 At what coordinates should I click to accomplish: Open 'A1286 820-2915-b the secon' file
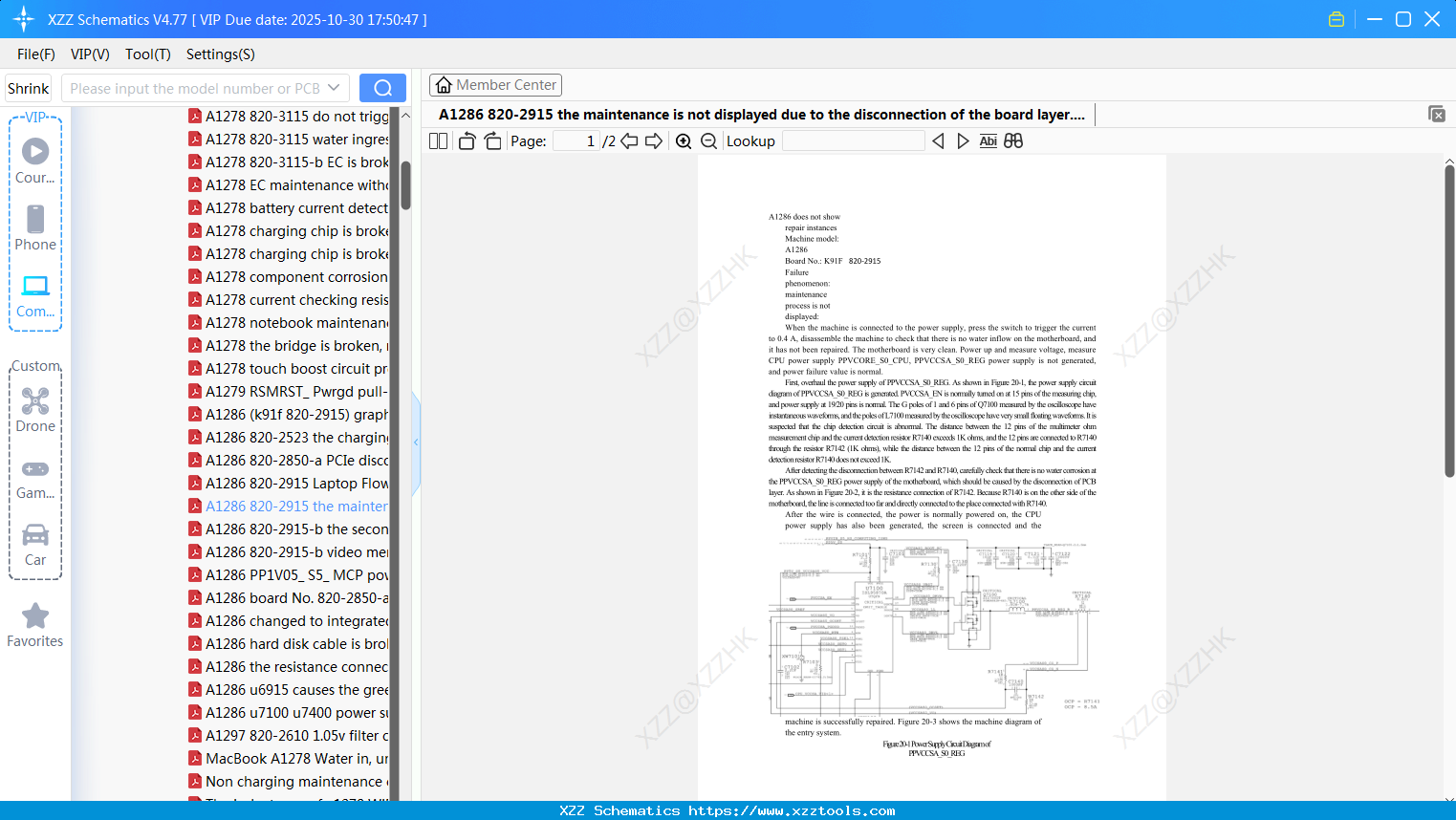289,529
